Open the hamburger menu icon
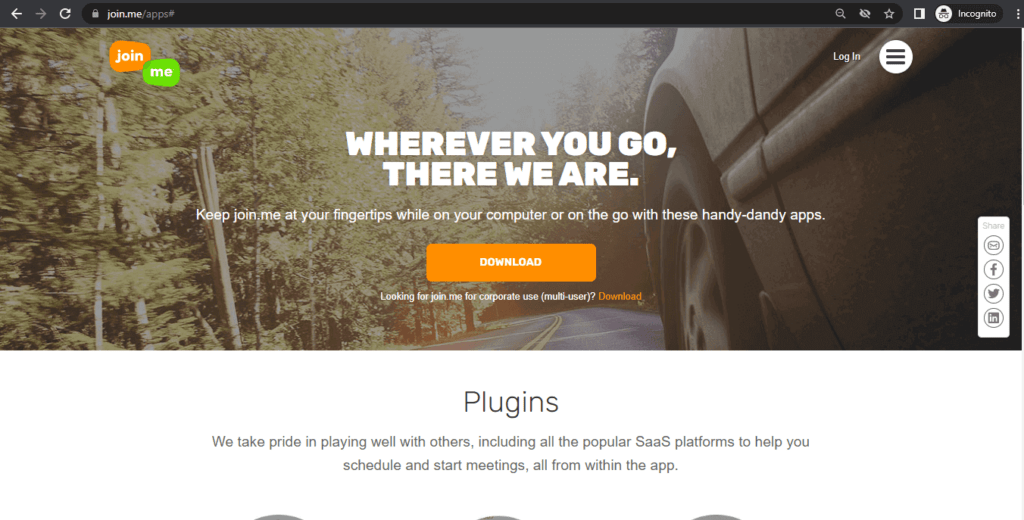This screenshot has width=1024, height=520. 895,57
